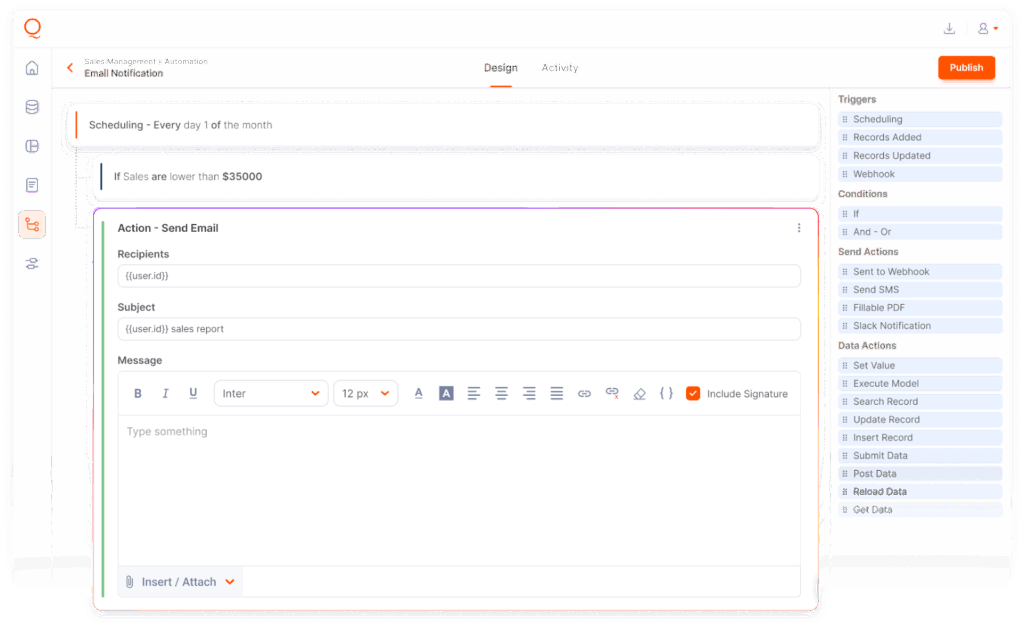Toggle underline formatting in message toolbar
The height and width of the screenshot is (627, 1024).
click(x=193, y=394)
